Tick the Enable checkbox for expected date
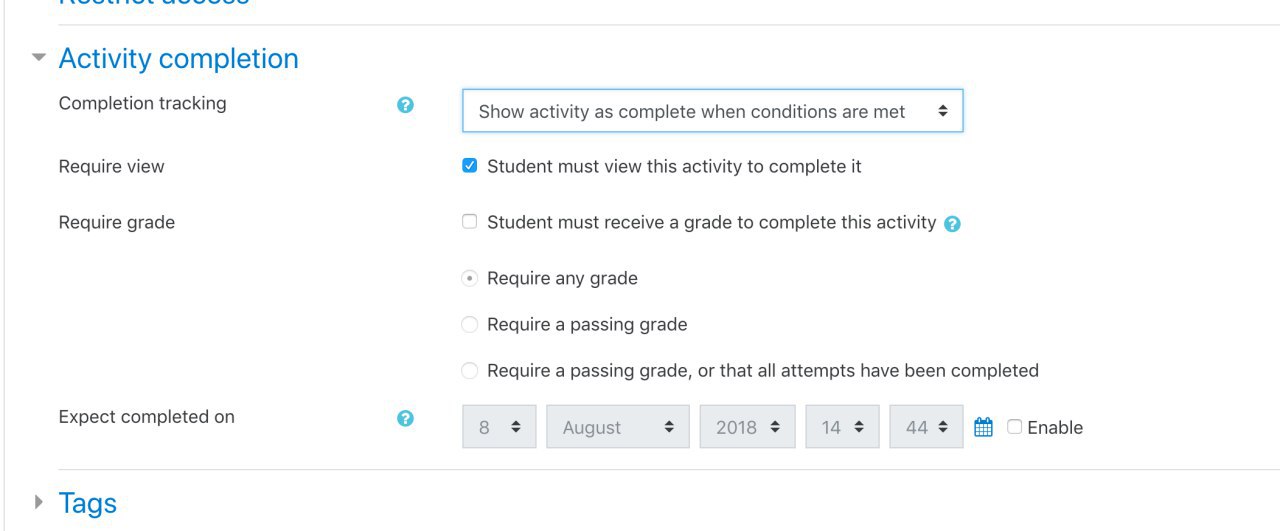Viewport: 1280px width, 531px height. click(1015, 427)
